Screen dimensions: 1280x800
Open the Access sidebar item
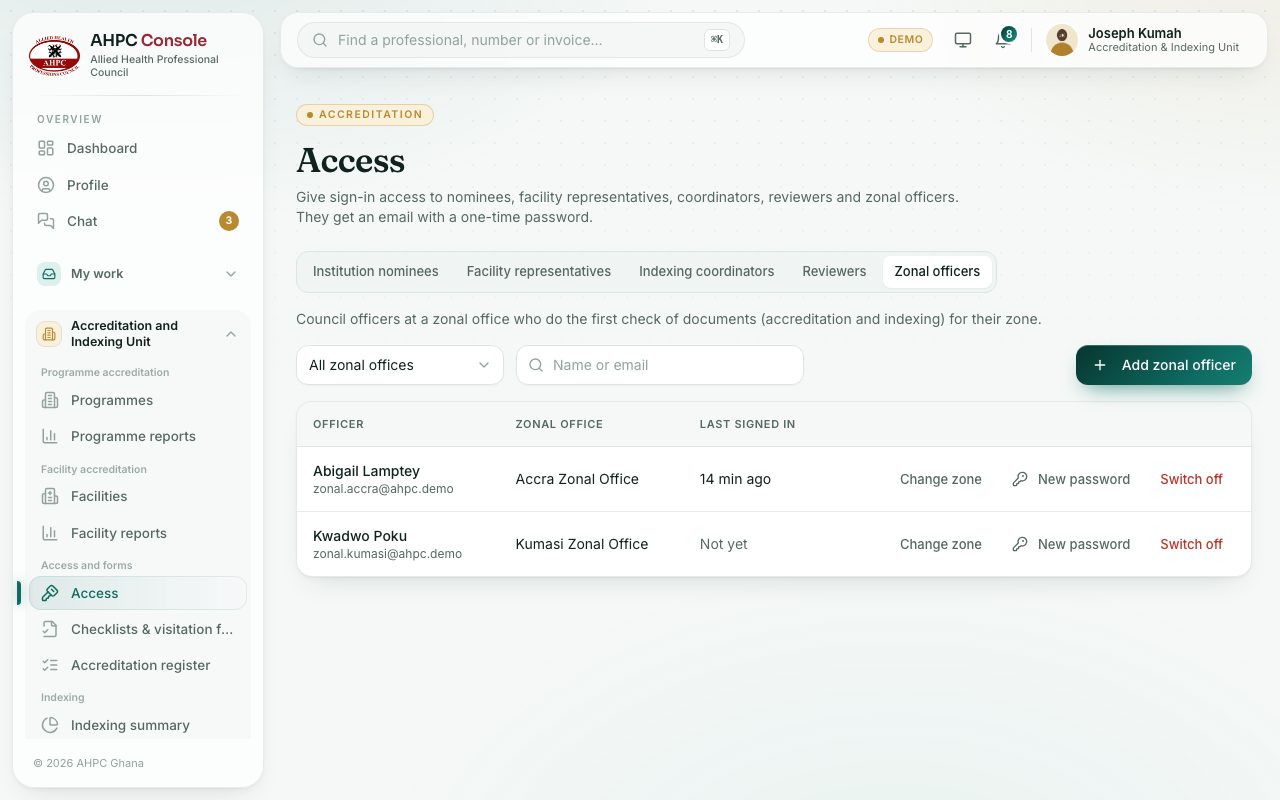pos(138,593)
